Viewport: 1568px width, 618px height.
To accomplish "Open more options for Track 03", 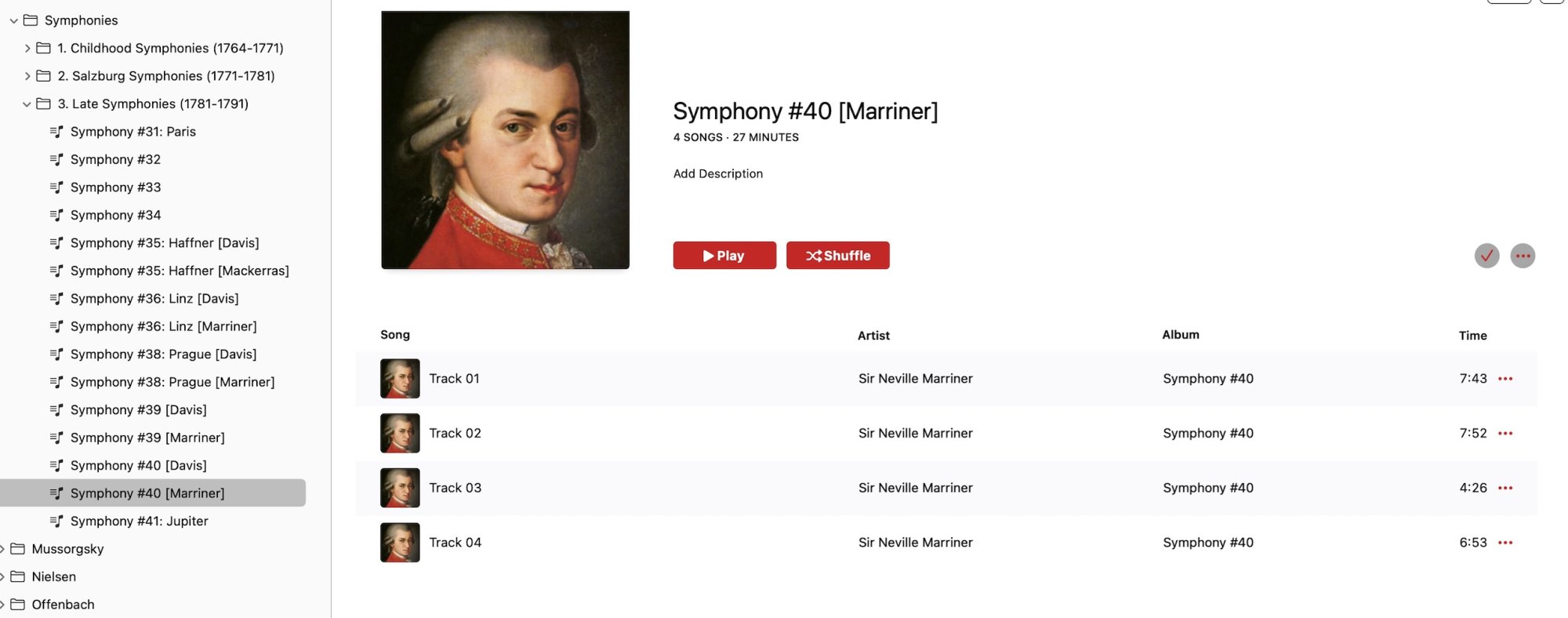I will pyautogui.click(x=1505, y=488).
